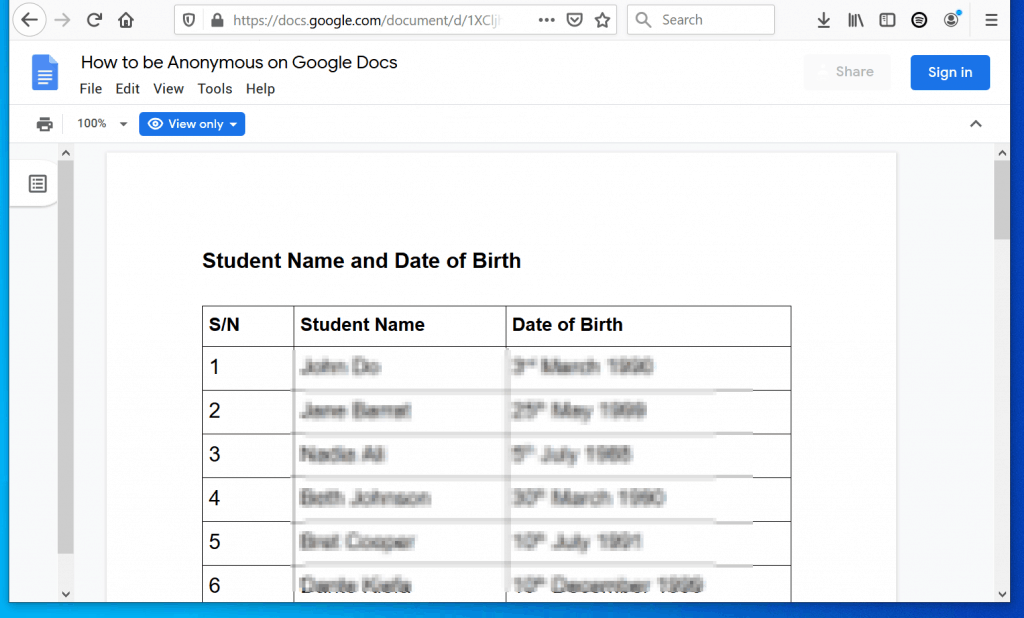Screen dimensions: 1024x618
Task: Print the document with the printer icon
Action: [44, 124]
